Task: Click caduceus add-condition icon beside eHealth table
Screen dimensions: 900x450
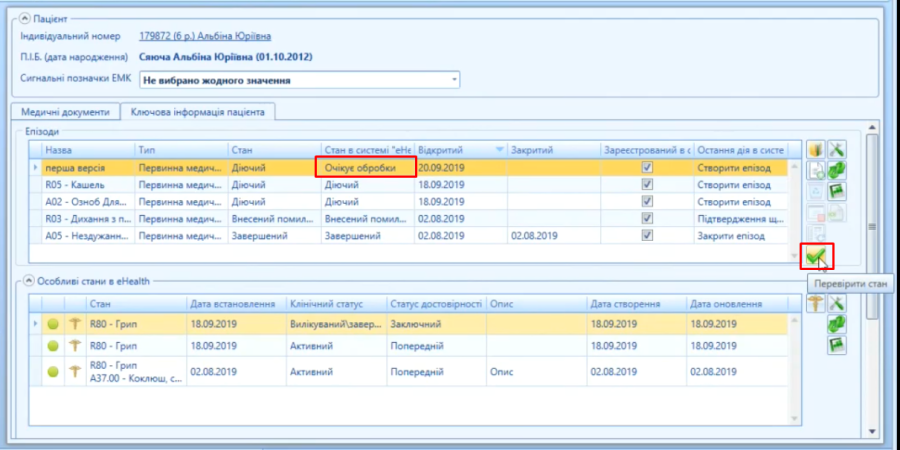Action: (x=816, y=303)
